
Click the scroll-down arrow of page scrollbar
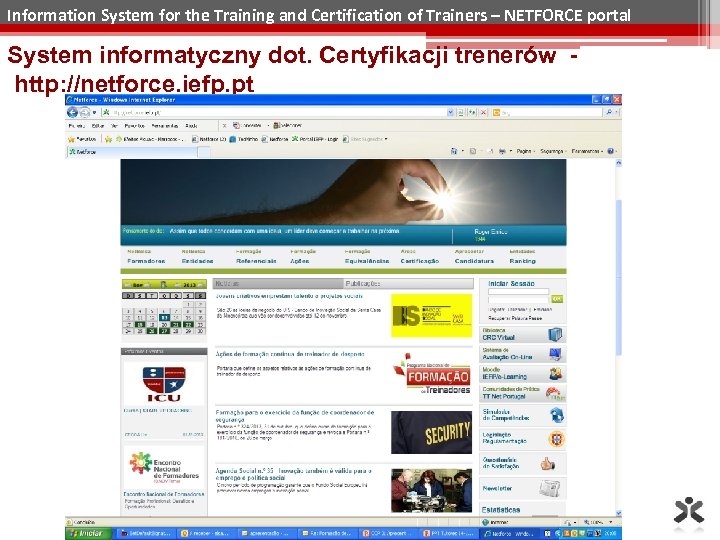(618, 513)
